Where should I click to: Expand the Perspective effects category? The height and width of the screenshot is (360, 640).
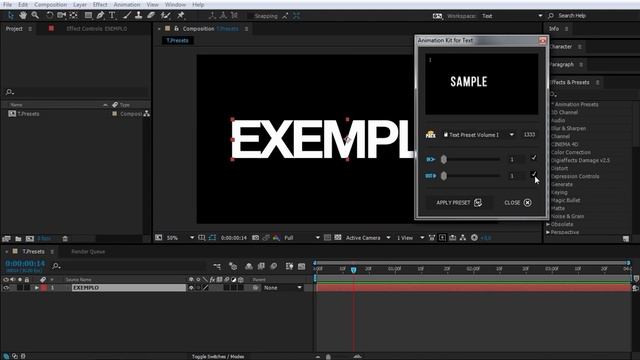click(548, 232)
